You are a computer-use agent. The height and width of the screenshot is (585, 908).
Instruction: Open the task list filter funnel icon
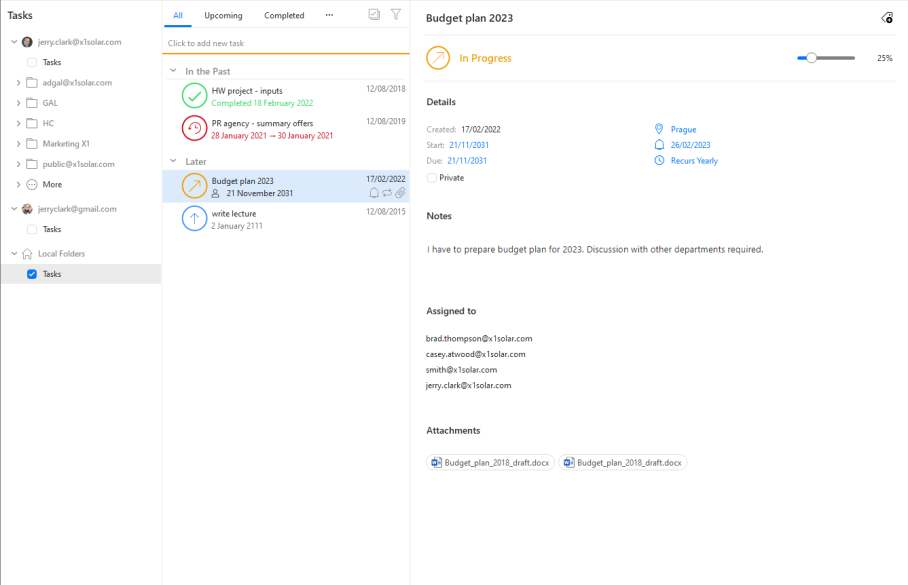point(396,15)
